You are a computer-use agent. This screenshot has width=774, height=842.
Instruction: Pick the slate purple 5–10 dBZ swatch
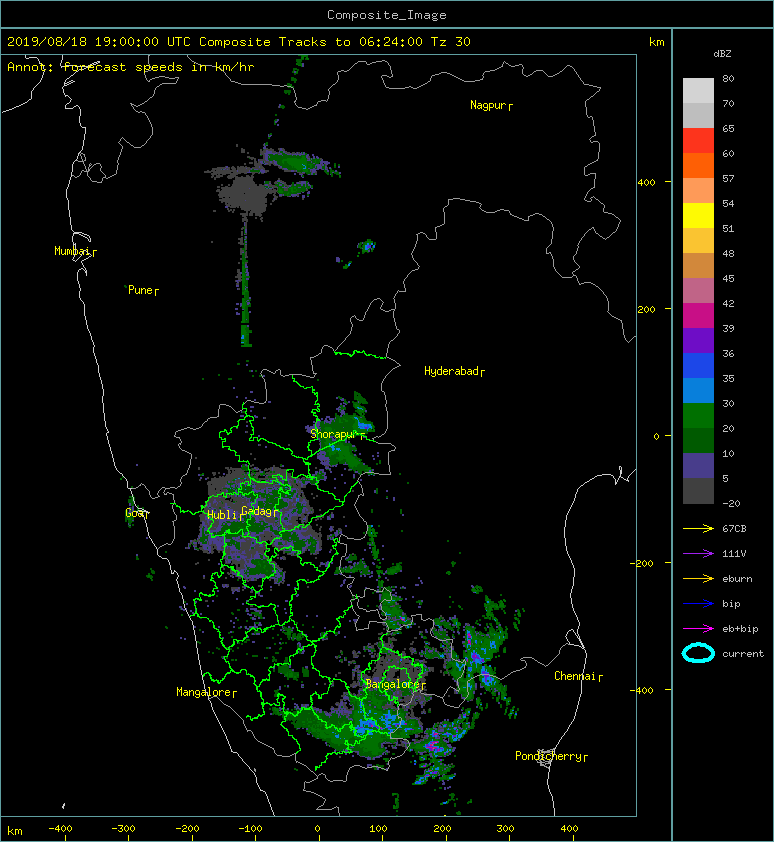click(698, 466)
